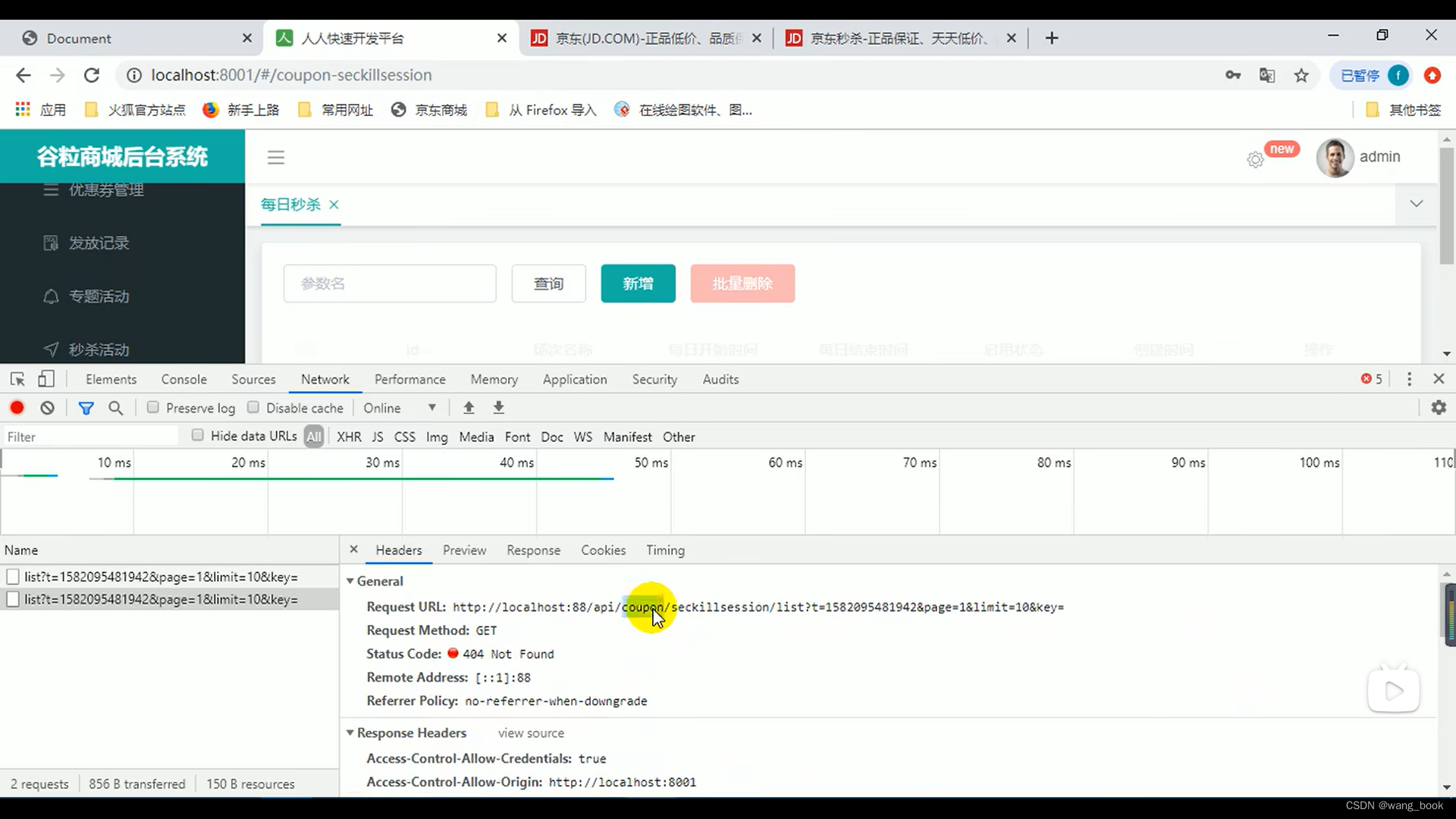Open the Response tab of request

coord(533,550)
